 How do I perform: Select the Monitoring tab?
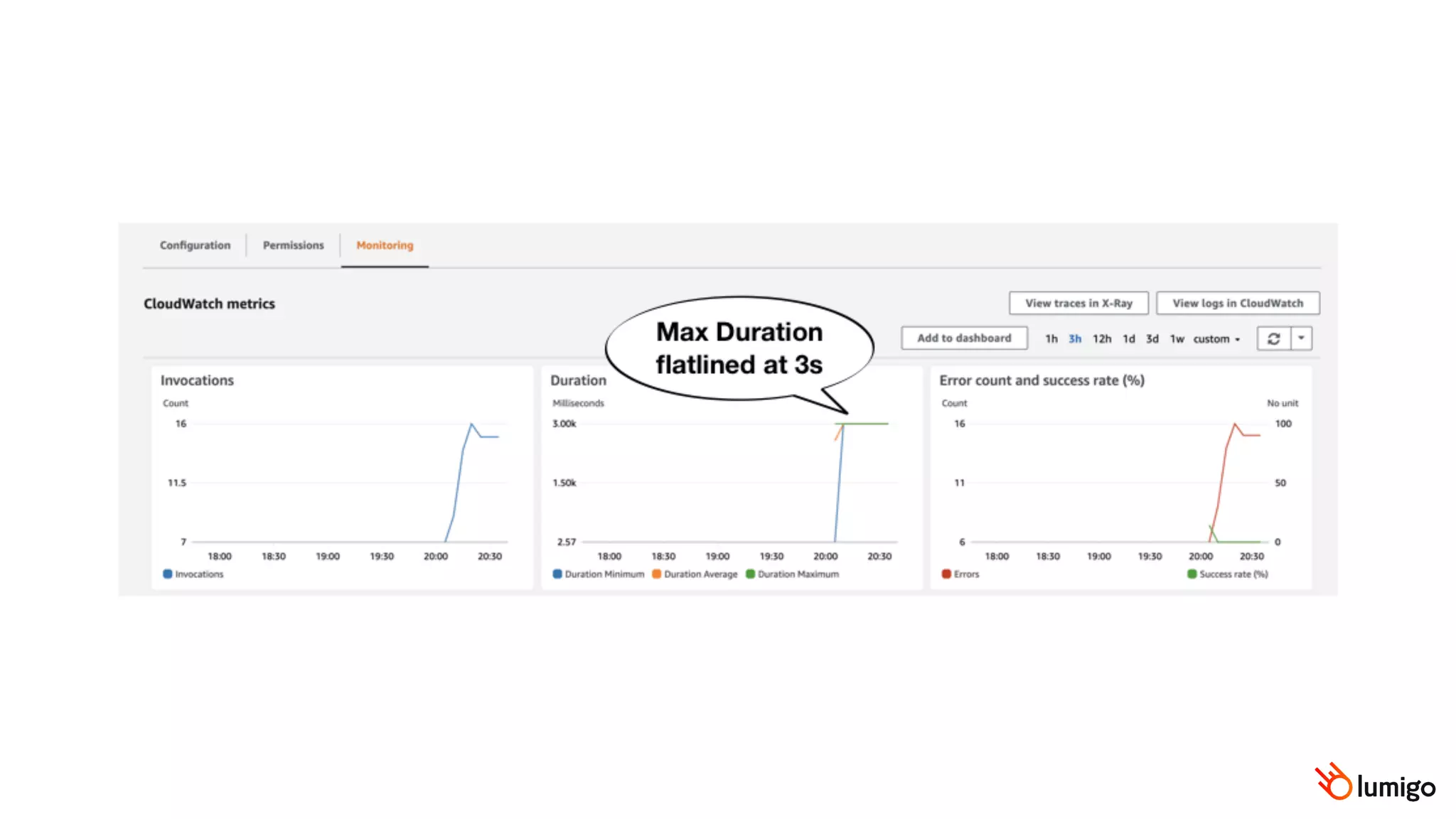pos(385,245)
